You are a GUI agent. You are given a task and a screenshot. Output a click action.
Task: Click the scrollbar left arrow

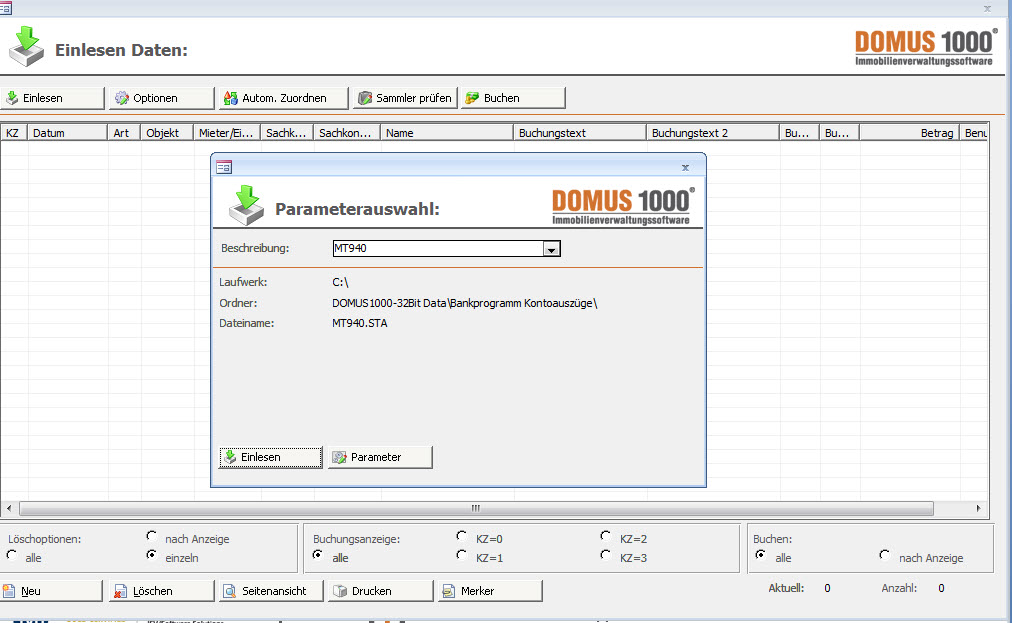pyautogui.click(x=9, y=508)
